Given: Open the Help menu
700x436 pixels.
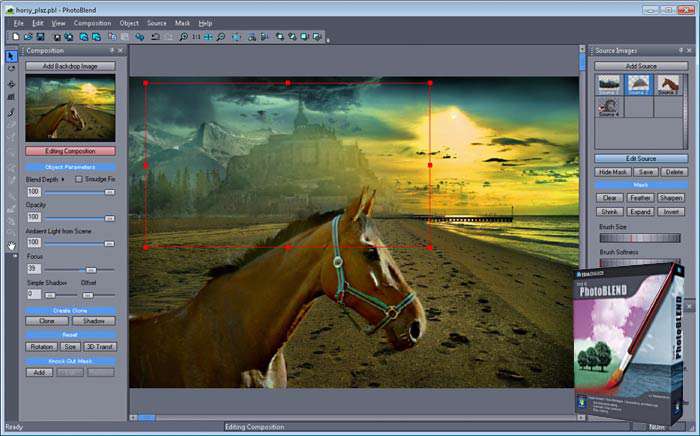Looking at the screenshot, I should click(205, 23).
